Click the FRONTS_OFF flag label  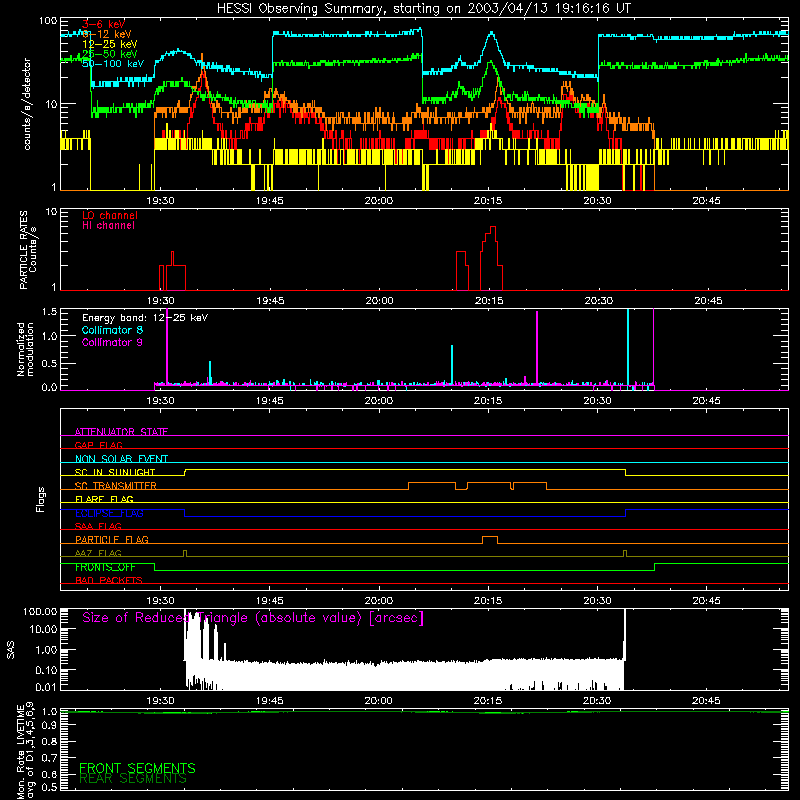click(x=105, y=567)
